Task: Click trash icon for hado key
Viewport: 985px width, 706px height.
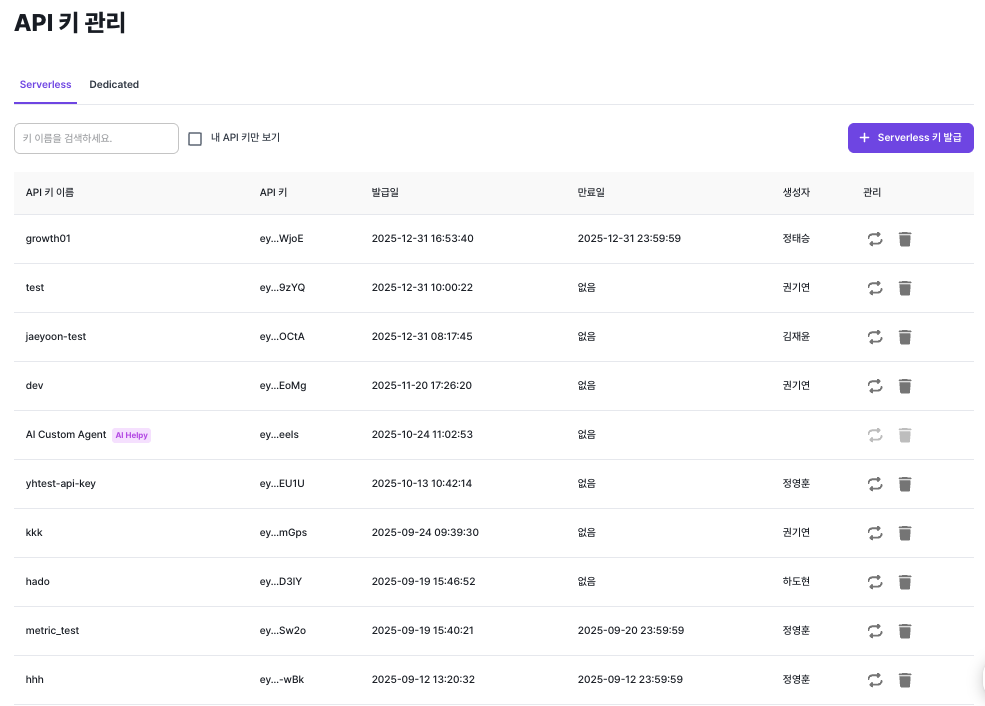Action: coord(905,582)
